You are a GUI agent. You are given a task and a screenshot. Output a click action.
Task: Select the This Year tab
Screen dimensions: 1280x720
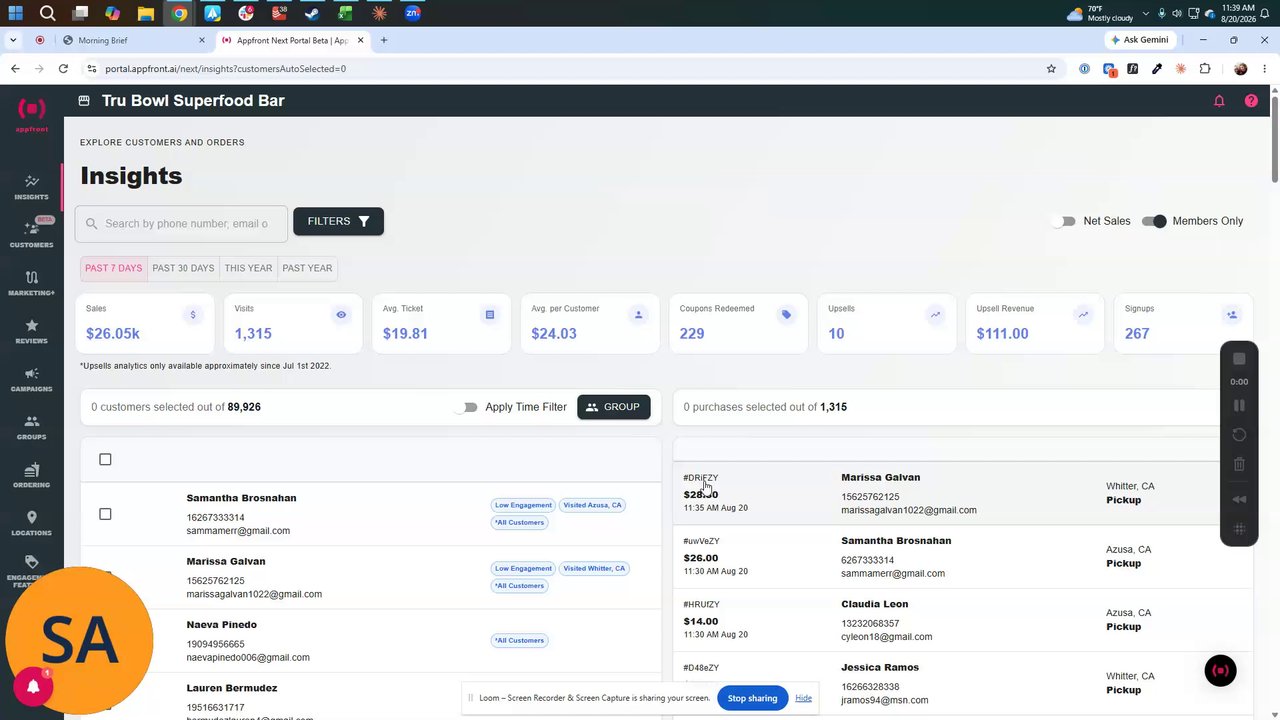point(248,268)
